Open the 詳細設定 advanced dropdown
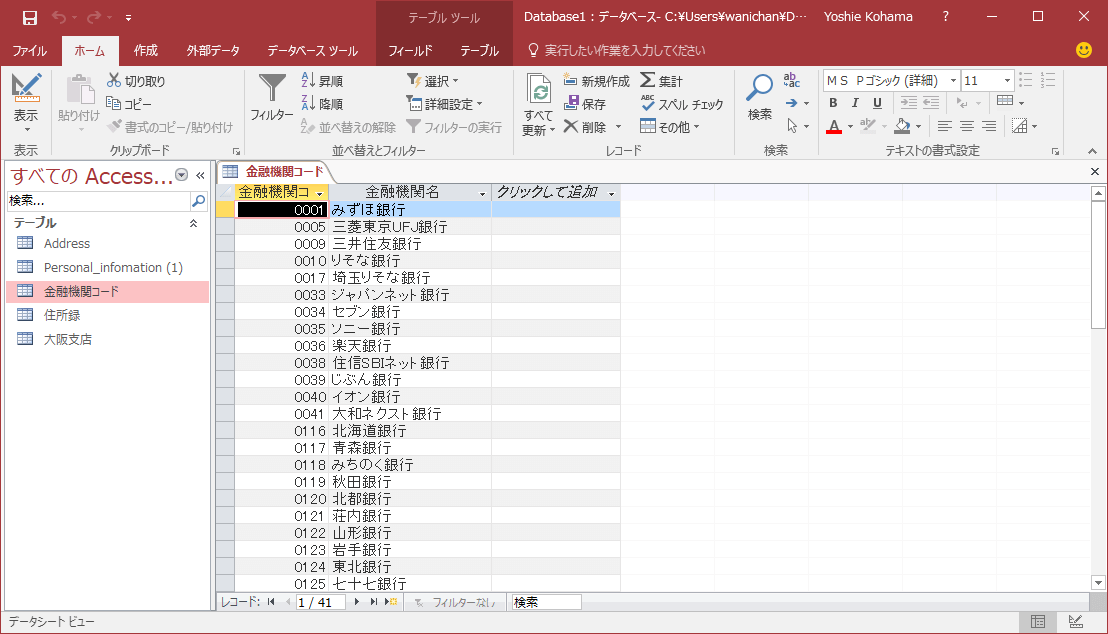This screenshot has width=1108, height=634. click(444, 104)
